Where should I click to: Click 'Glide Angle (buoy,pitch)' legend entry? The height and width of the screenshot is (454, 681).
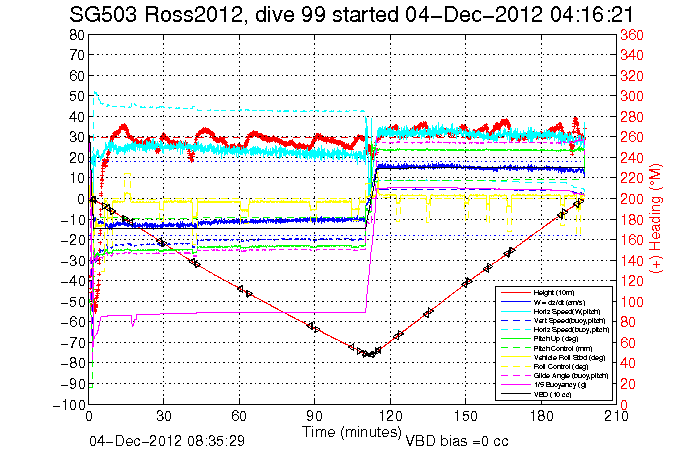tap(571, 376)
